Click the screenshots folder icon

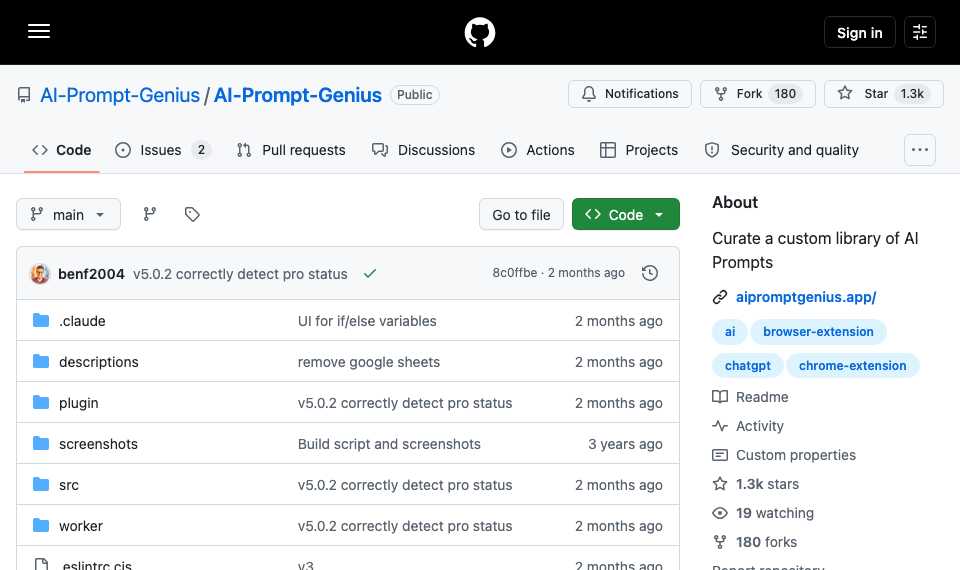point(41,443)
